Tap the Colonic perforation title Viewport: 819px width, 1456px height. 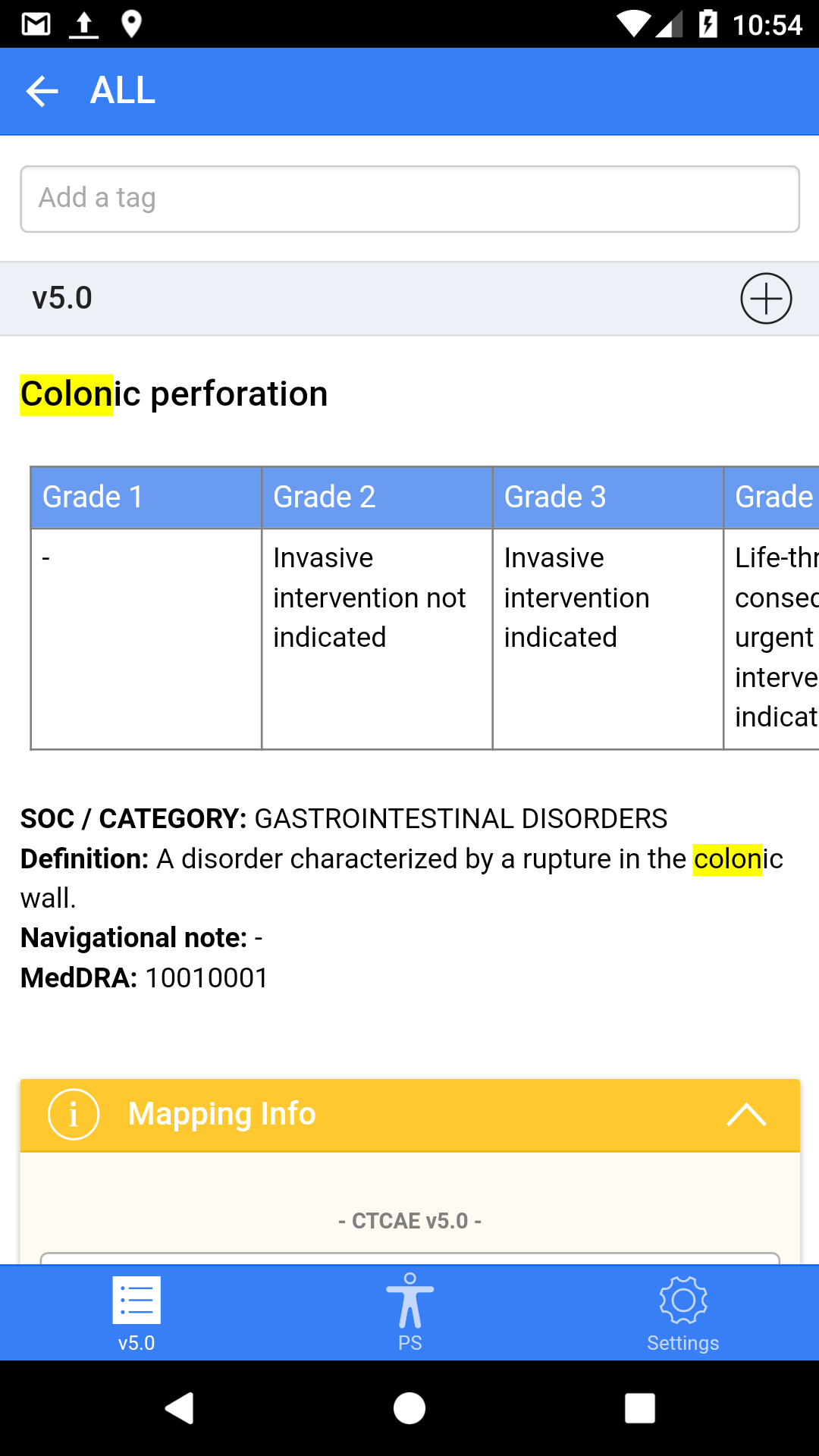pos(174,394)
